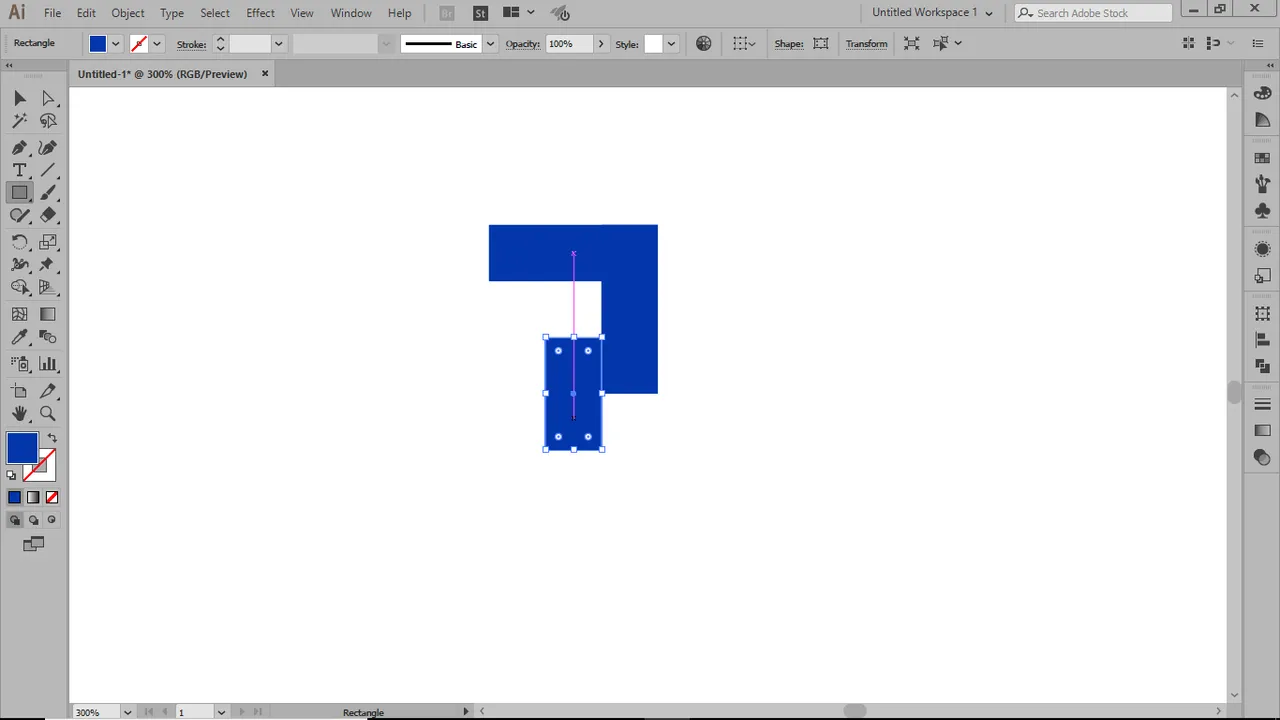The width and height of the screenshot is (1280, 720).
Task: Close the Untitled-1 document tab
Action: tap(265, 74)
